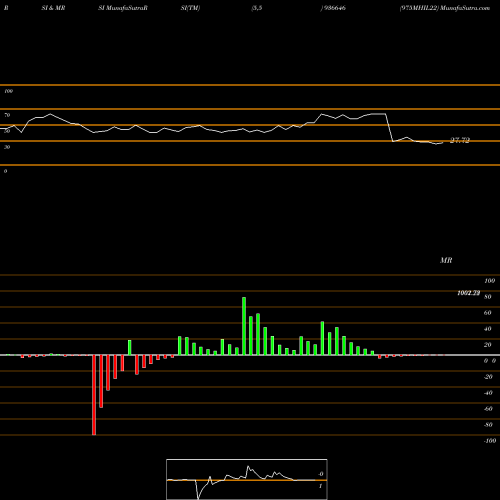The width and height of the screenshot is (500, 500).
Task: Click the MR value label 1002.22
Action: click(469, 293)
